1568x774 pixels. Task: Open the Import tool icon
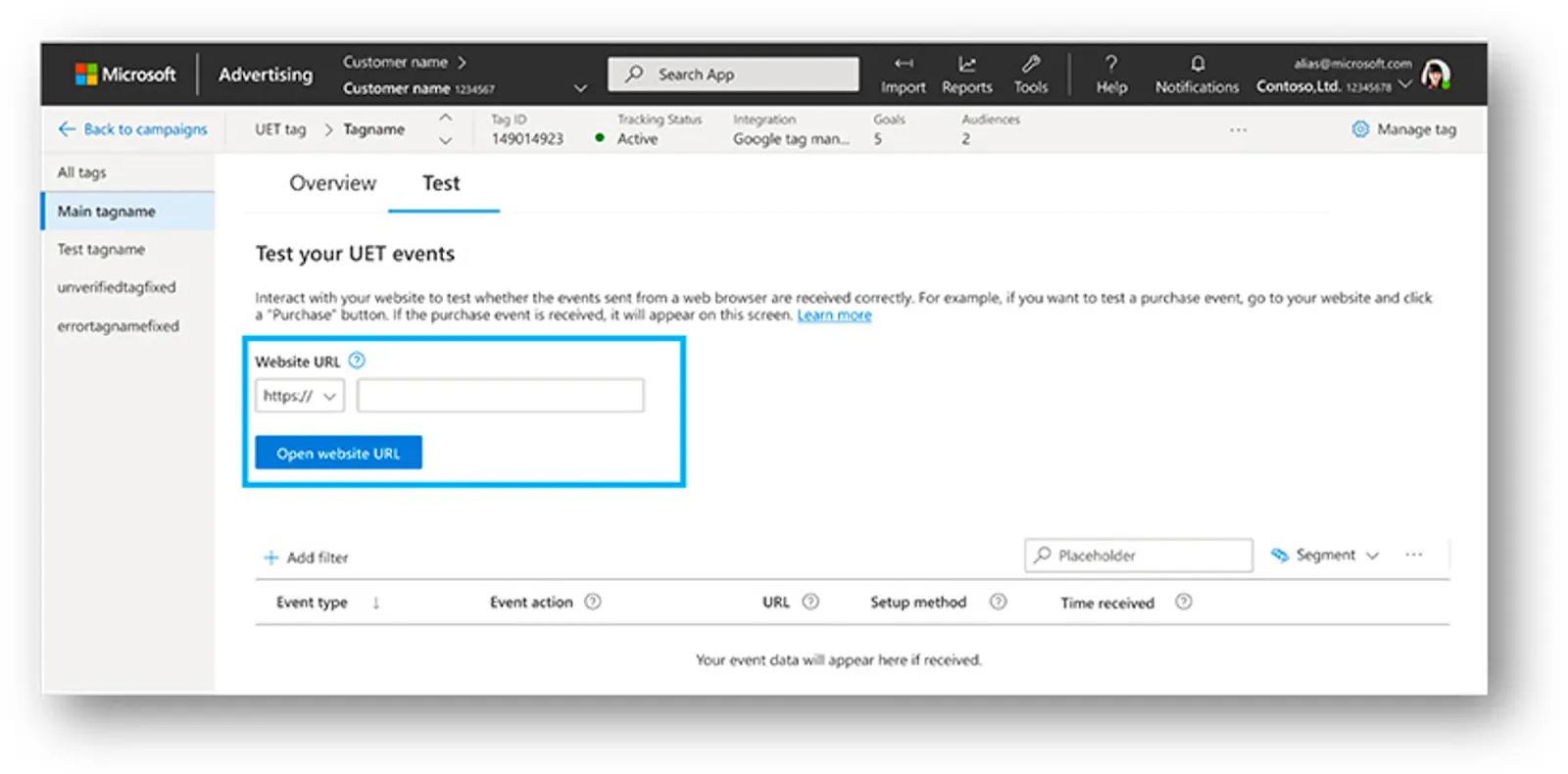[x=904, y=64]
